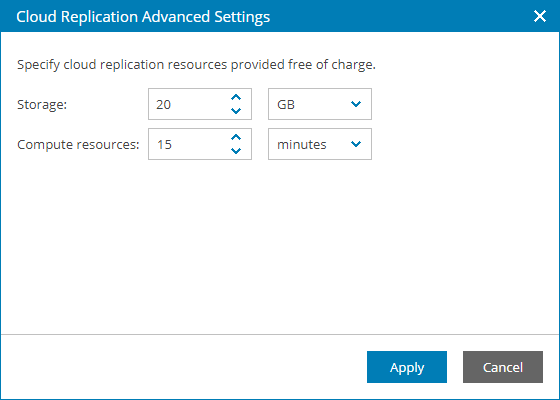Image resolution: width=560 pixels, height=400 pixels.
Task: Click the 'Compute resources:' label
Action: coord(78,145)
